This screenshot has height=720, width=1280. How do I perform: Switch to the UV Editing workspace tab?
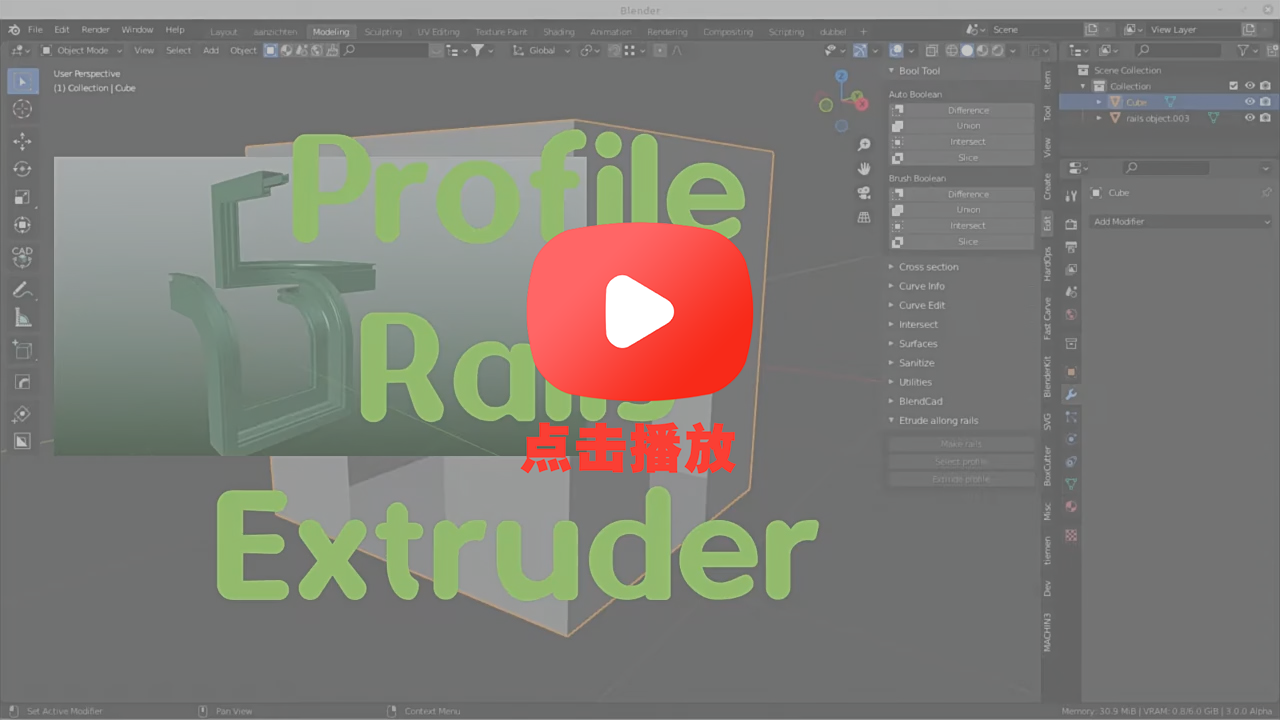(438, 32)
